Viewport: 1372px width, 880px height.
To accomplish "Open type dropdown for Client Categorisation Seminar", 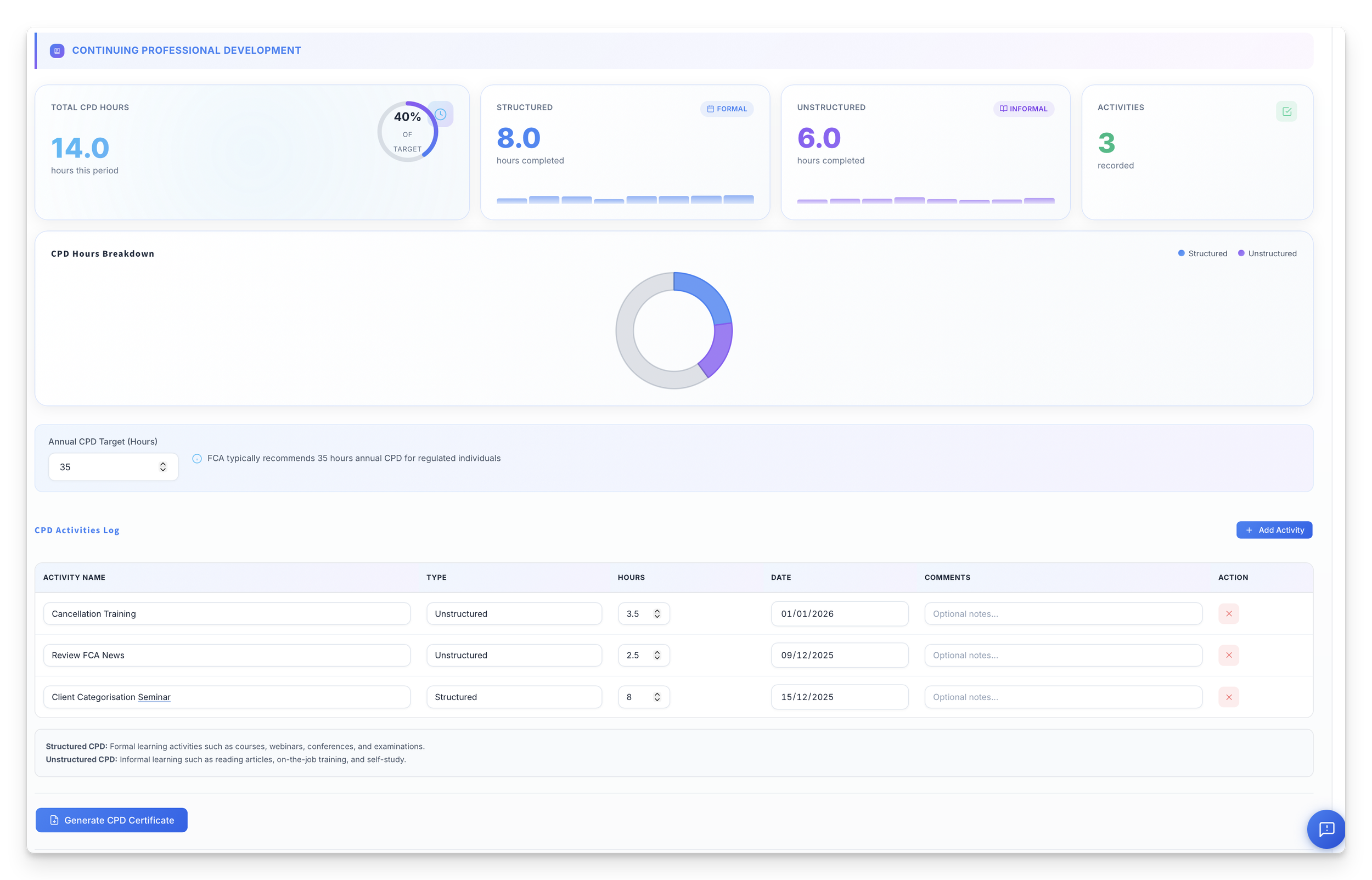I will (514, 697).
